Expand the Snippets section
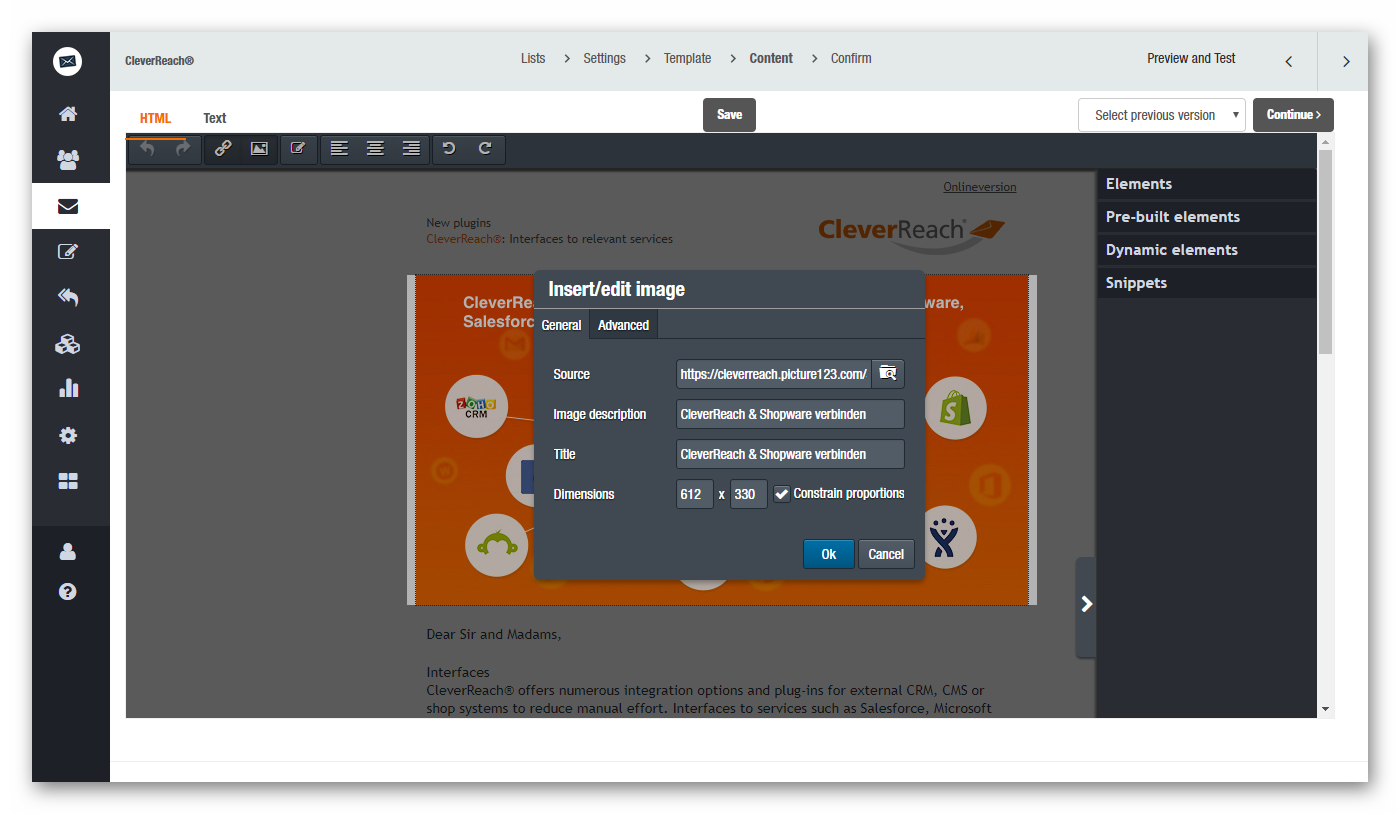 click(1207, 283)
